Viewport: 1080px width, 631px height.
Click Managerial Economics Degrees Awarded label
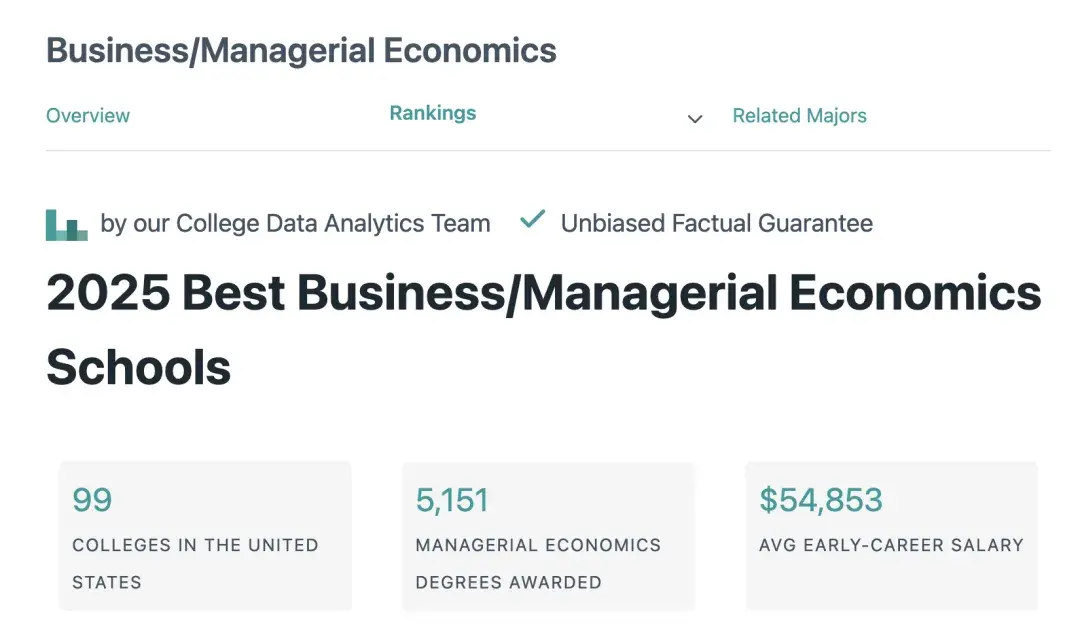(538, 563)
